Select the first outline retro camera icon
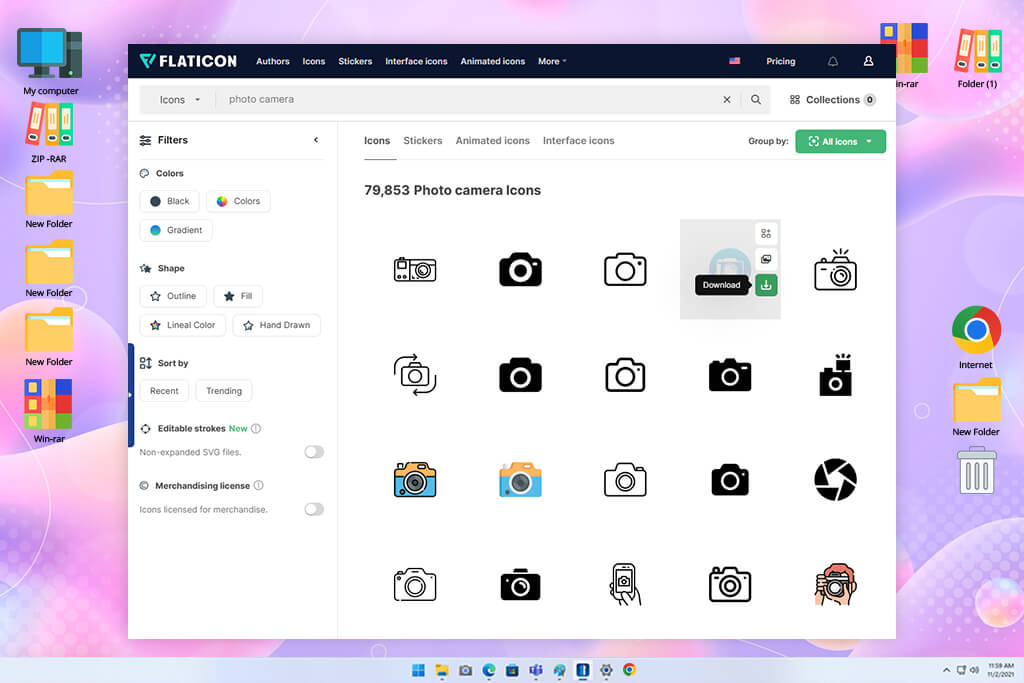The width and height of the screenshot is (1024, 683). coord(415,270)
